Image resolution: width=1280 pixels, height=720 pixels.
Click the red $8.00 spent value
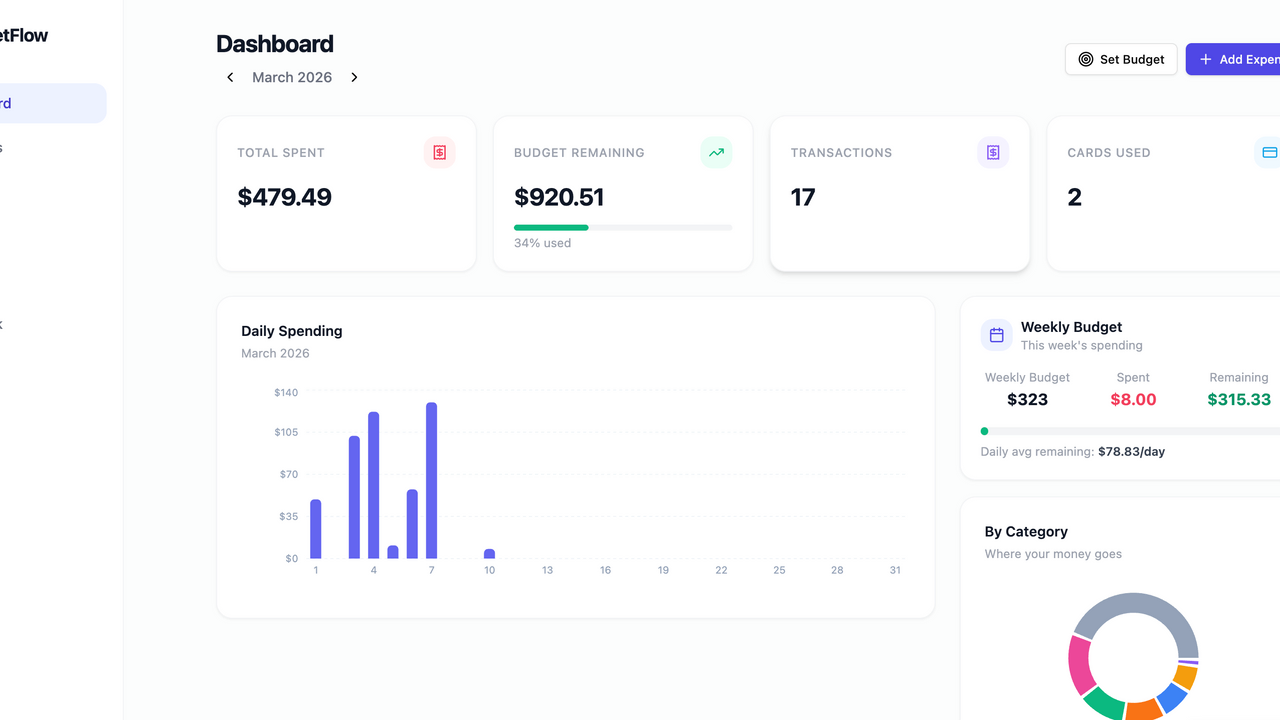point(1133,399)
